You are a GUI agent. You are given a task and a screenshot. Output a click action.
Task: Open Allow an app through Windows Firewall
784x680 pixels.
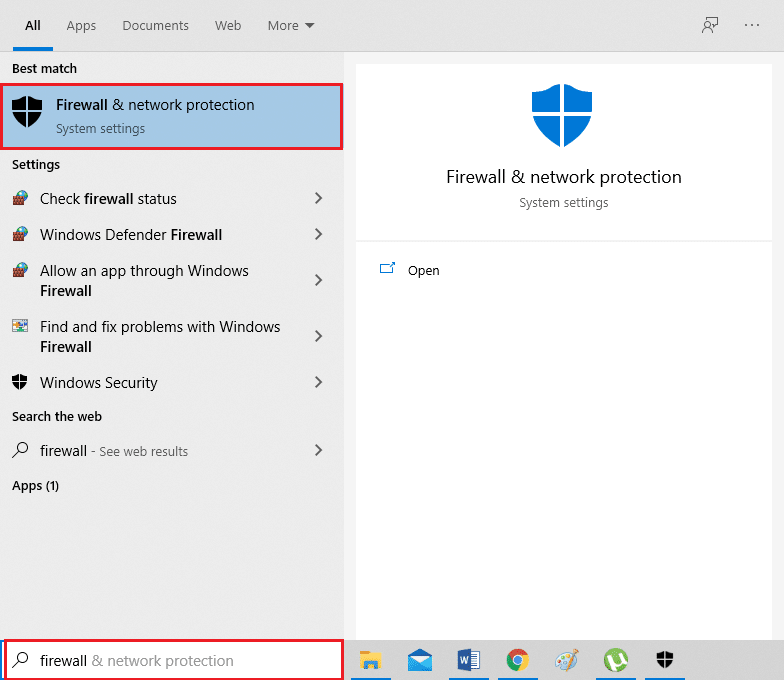pyautogui.click(x=144, y=281)
